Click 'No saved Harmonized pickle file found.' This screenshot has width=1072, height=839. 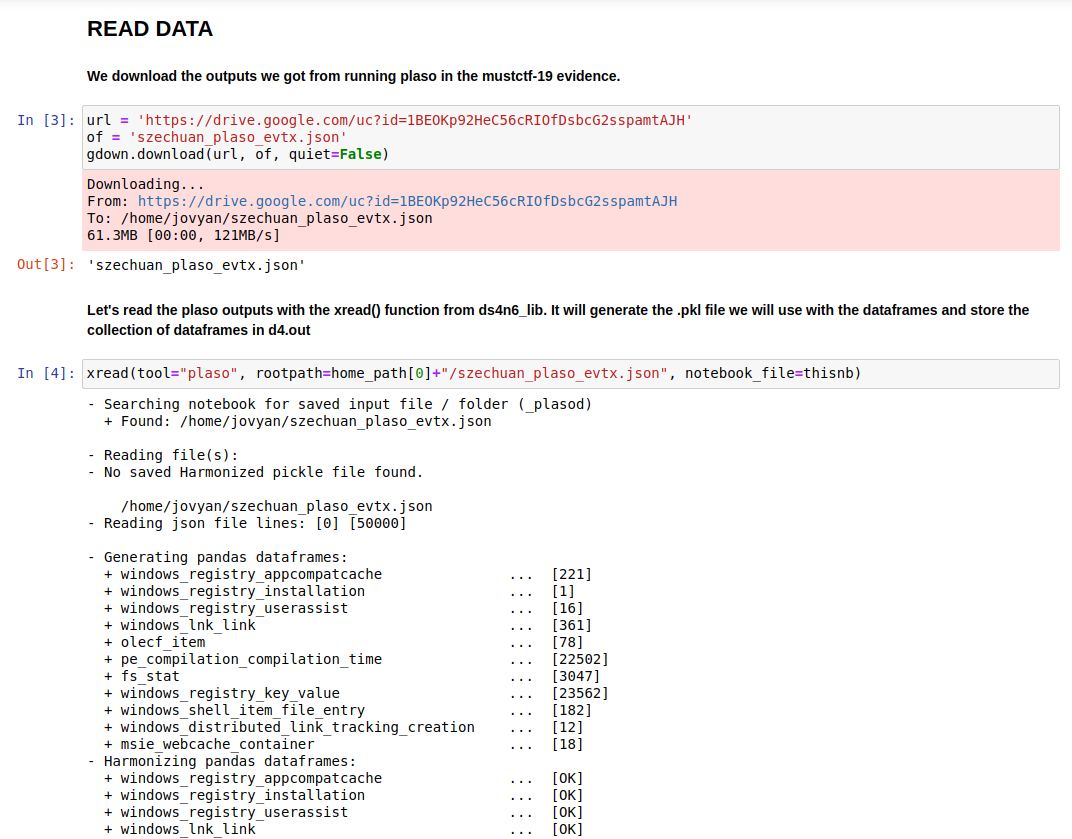[255, 472]
